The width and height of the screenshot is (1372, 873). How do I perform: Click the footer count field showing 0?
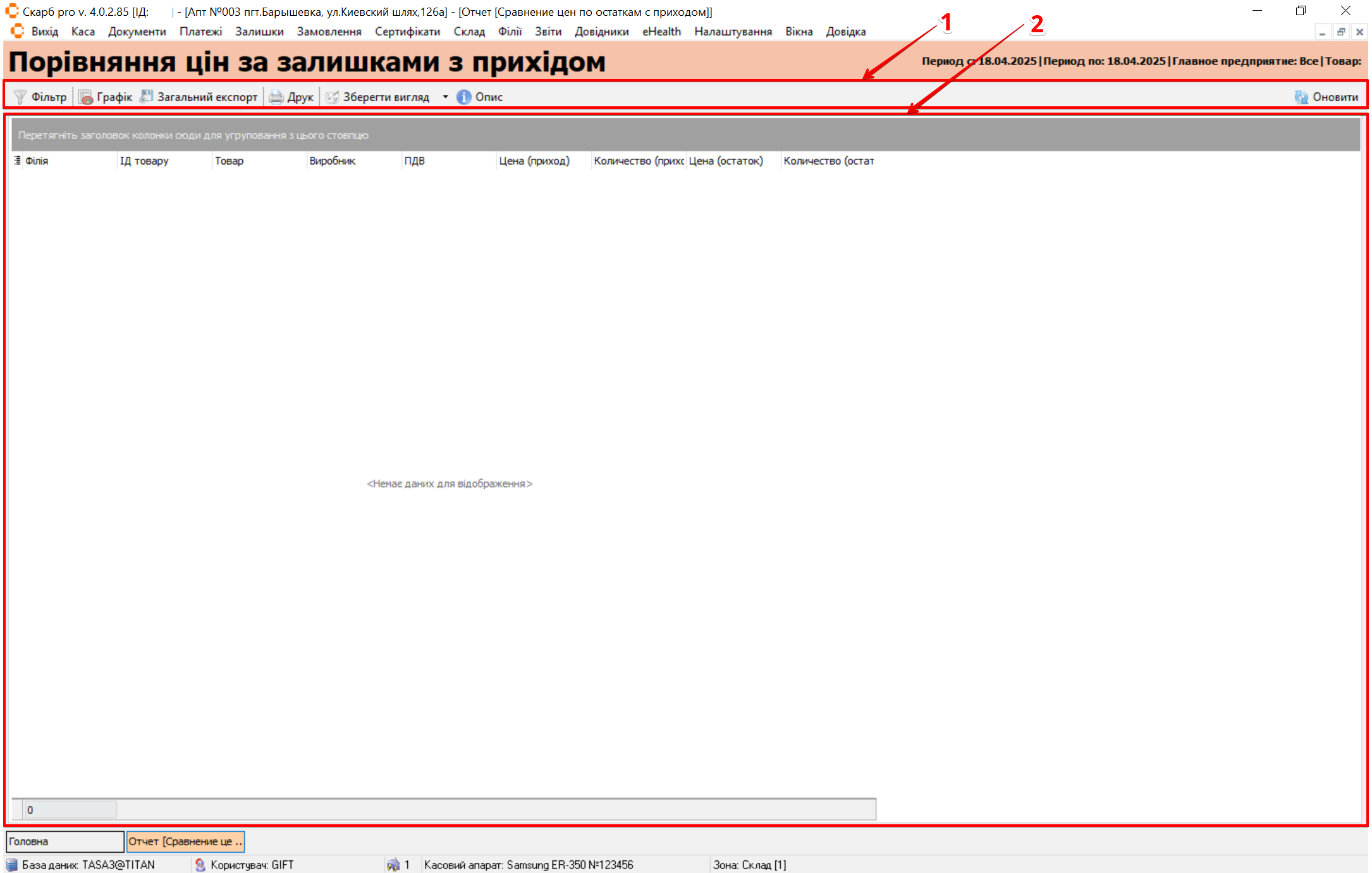(x=70, y=810)
